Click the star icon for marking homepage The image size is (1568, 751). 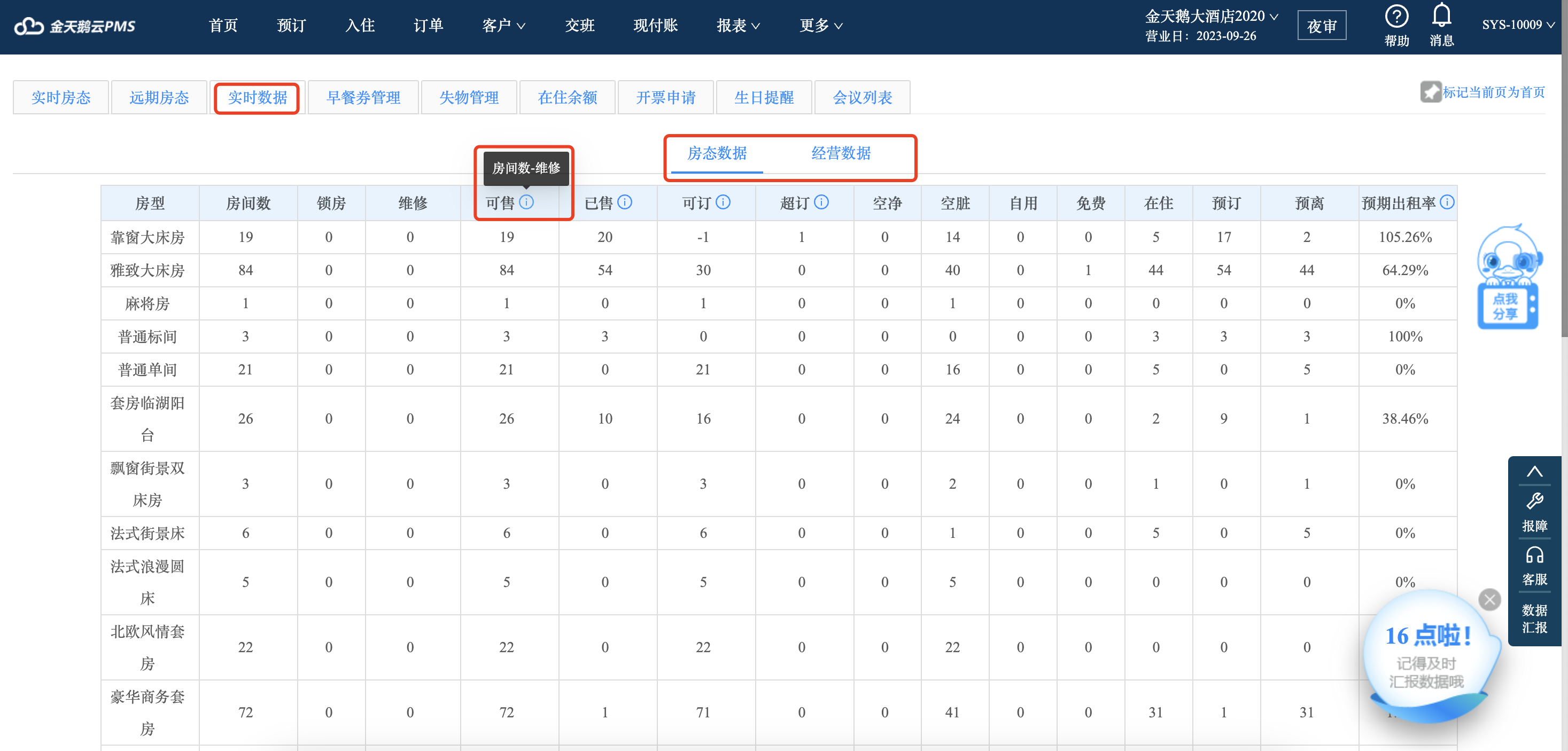(x=1431, y=92)
